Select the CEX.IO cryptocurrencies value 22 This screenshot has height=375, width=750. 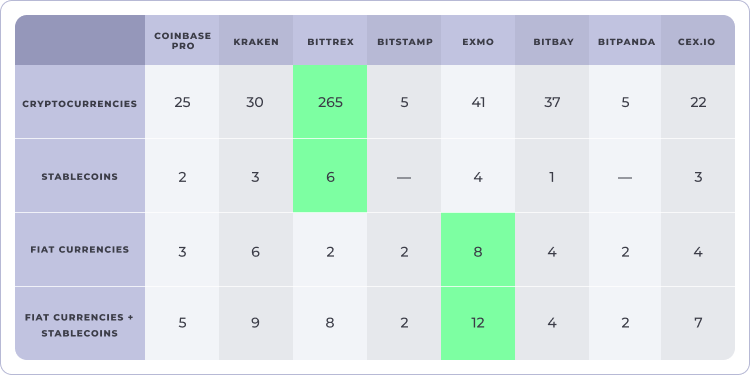[698, 102]
